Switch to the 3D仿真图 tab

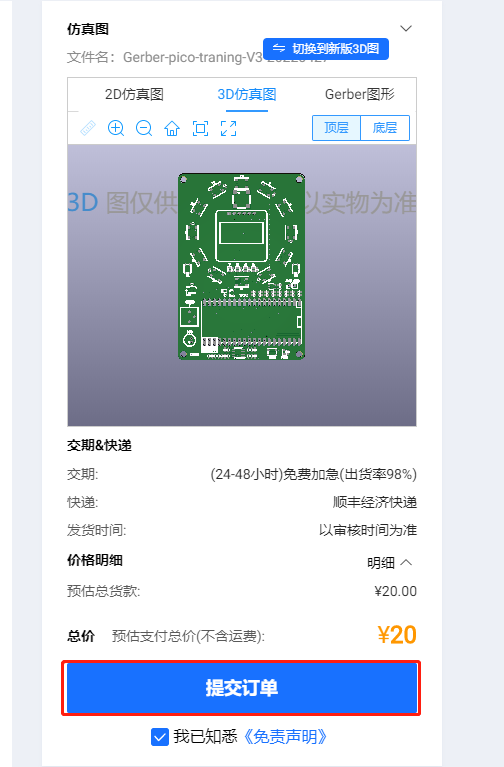(x=247, y=94)
